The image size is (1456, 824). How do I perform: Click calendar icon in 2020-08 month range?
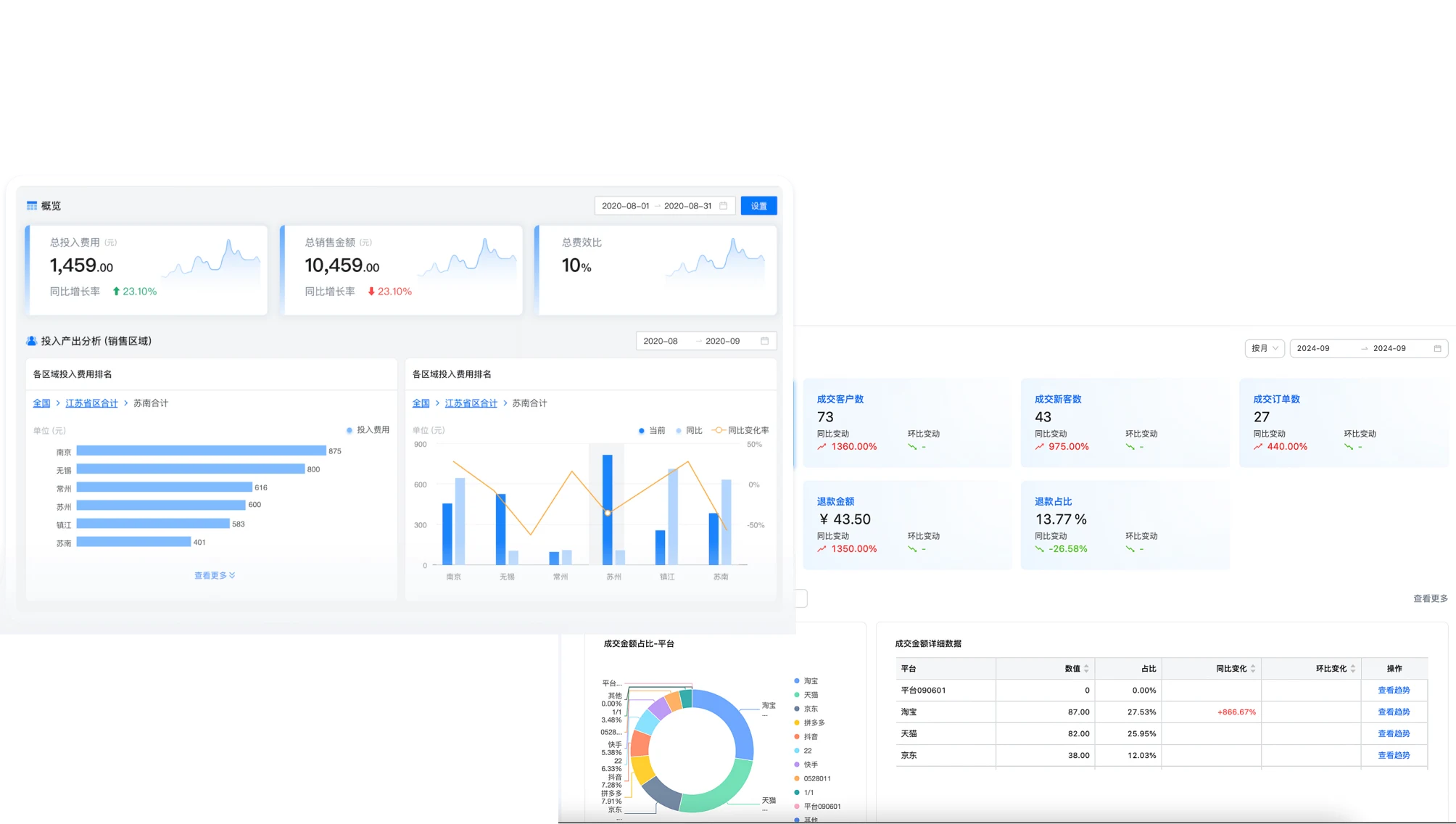click(764, 341)
